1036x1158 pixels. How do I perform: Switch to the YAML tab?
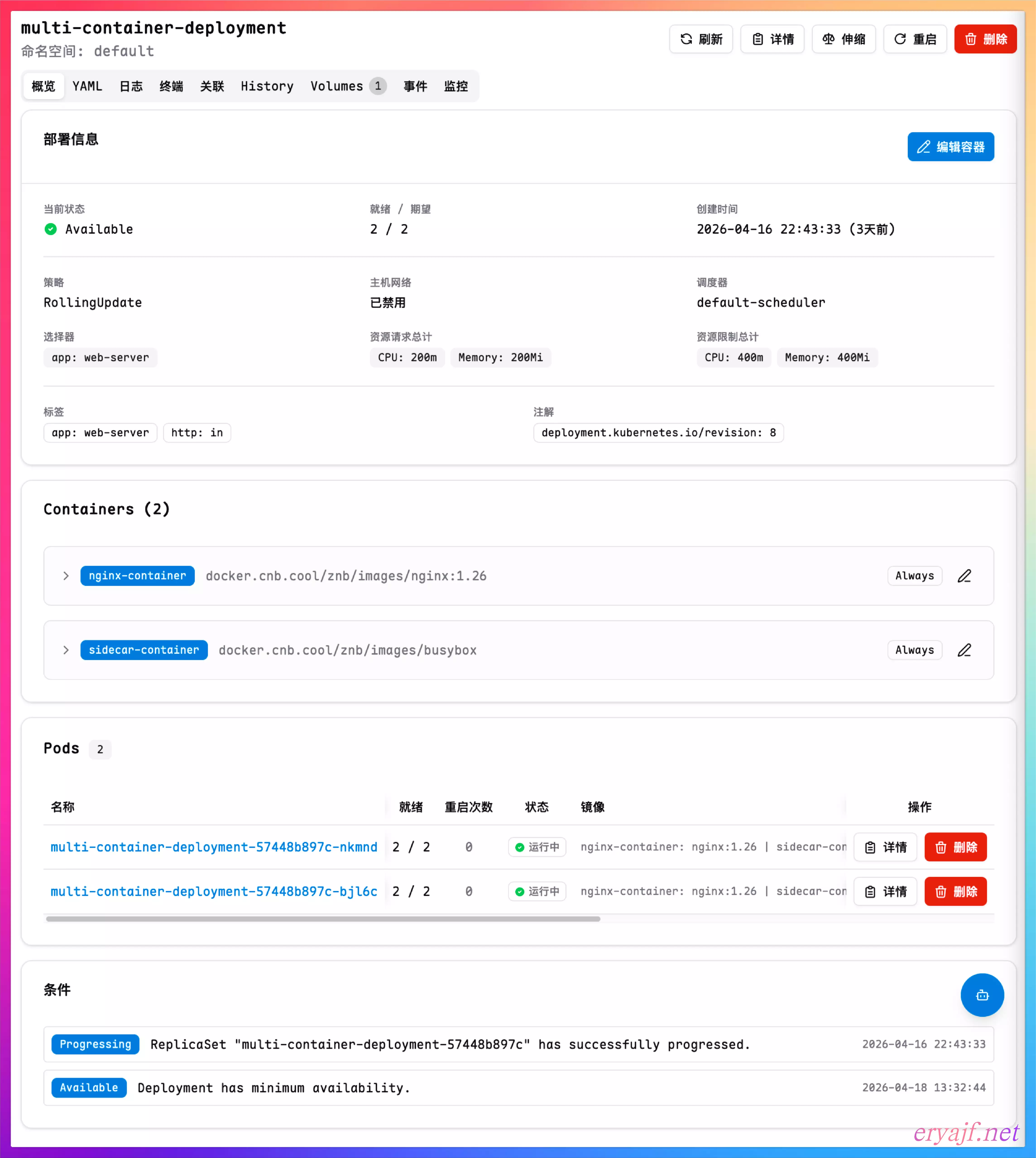[87, 86]
